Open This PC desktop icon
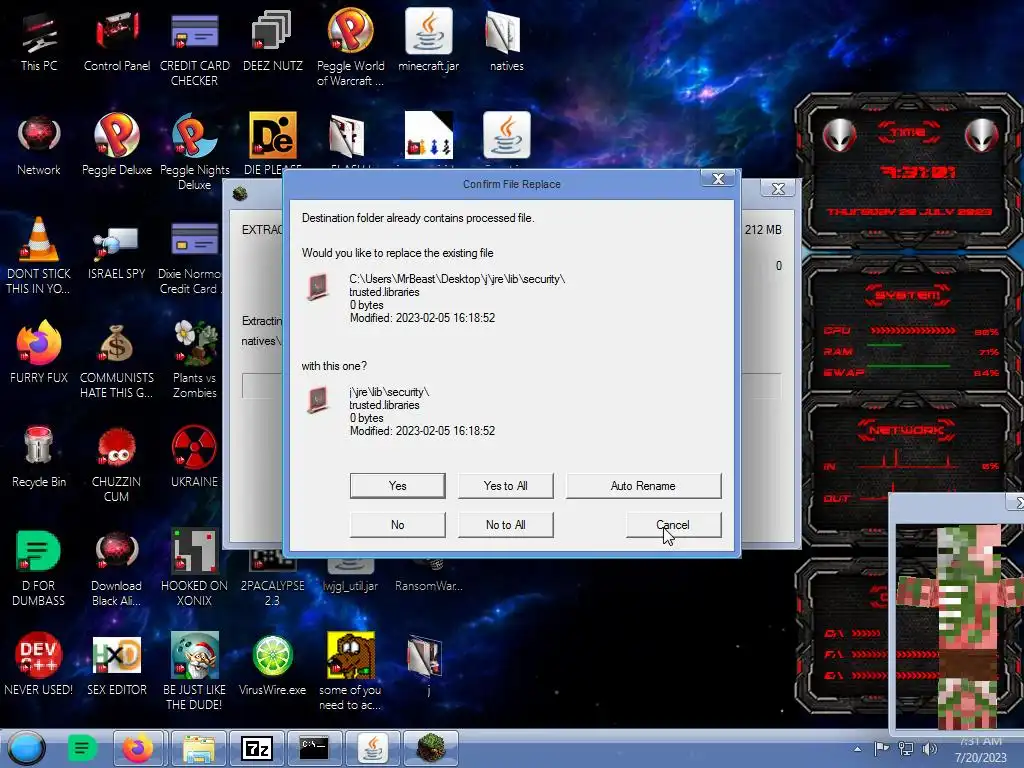1024x768 pixels. [39, 41]
